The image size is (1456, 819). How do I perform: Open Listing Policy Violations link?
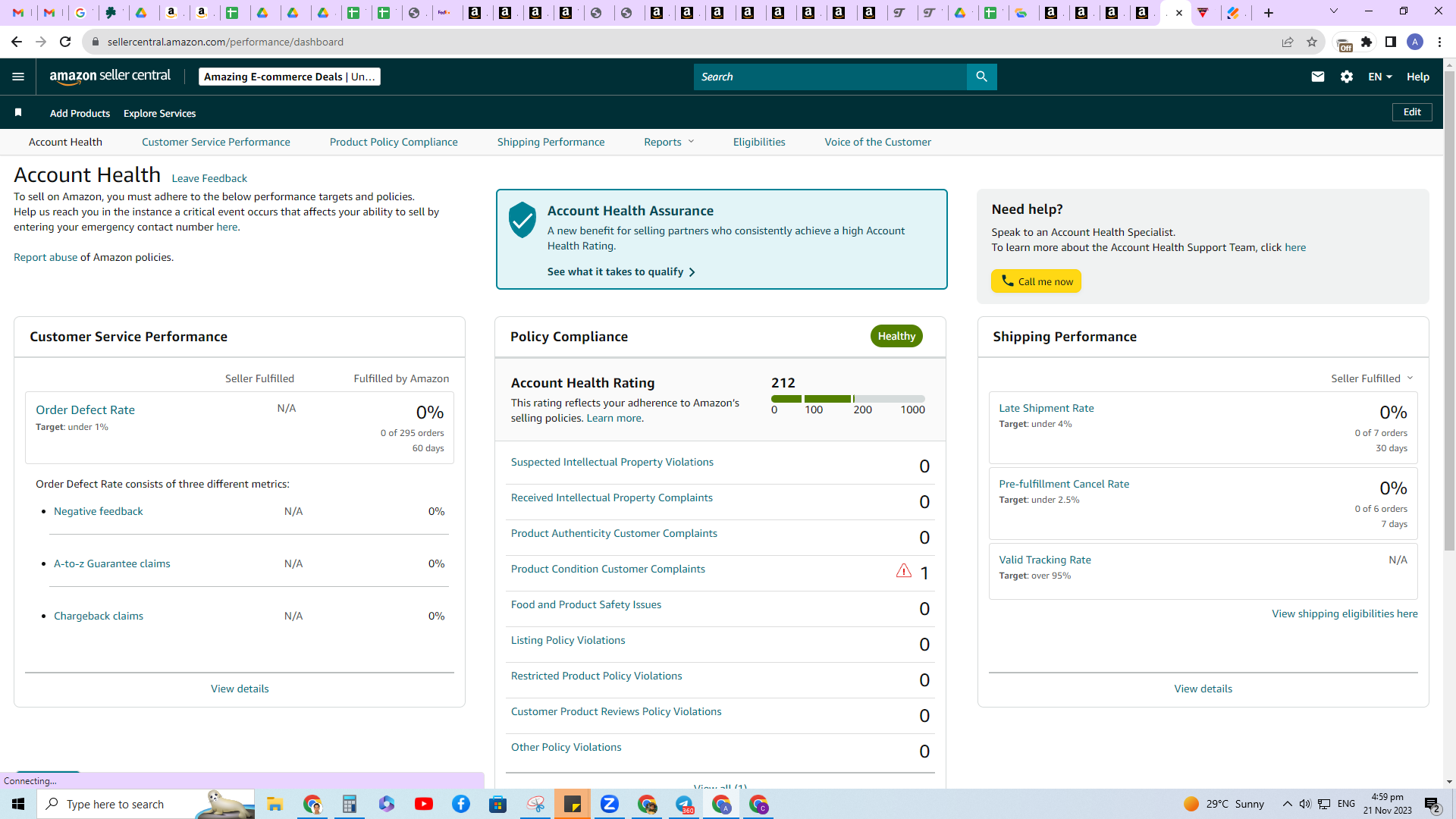point(568,640)
